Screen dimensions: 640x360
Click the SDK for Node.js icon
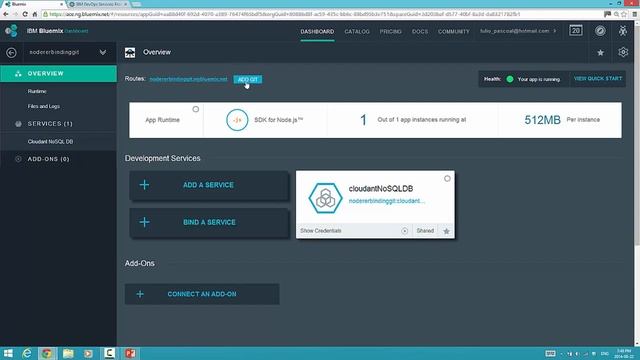[237, 120]
